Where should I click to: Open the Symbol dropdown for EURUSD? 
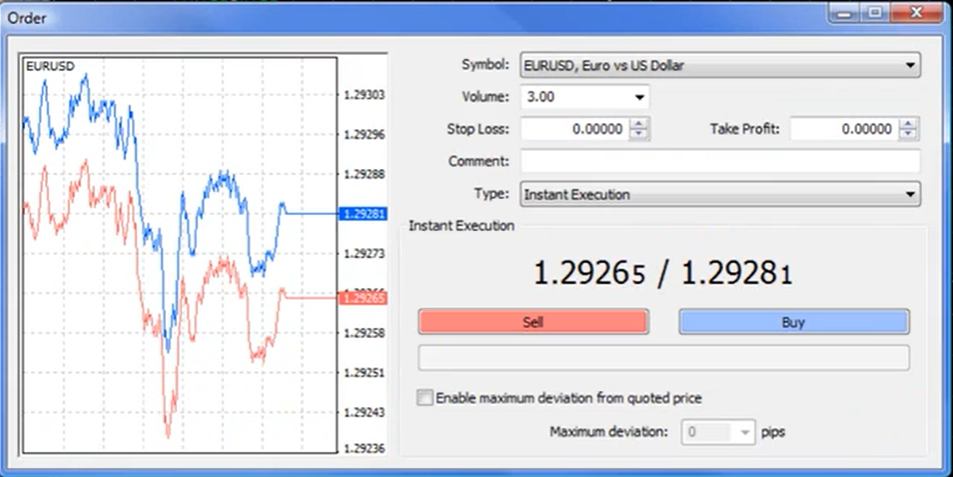[910, 66]
